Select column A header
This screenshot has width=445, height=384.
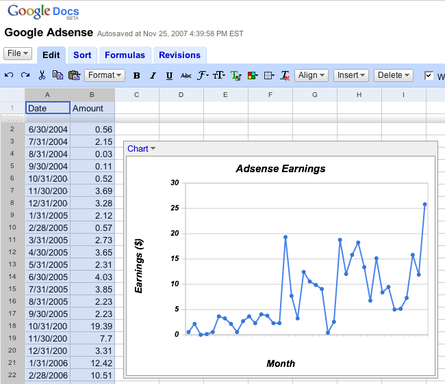tap(47, 95)
